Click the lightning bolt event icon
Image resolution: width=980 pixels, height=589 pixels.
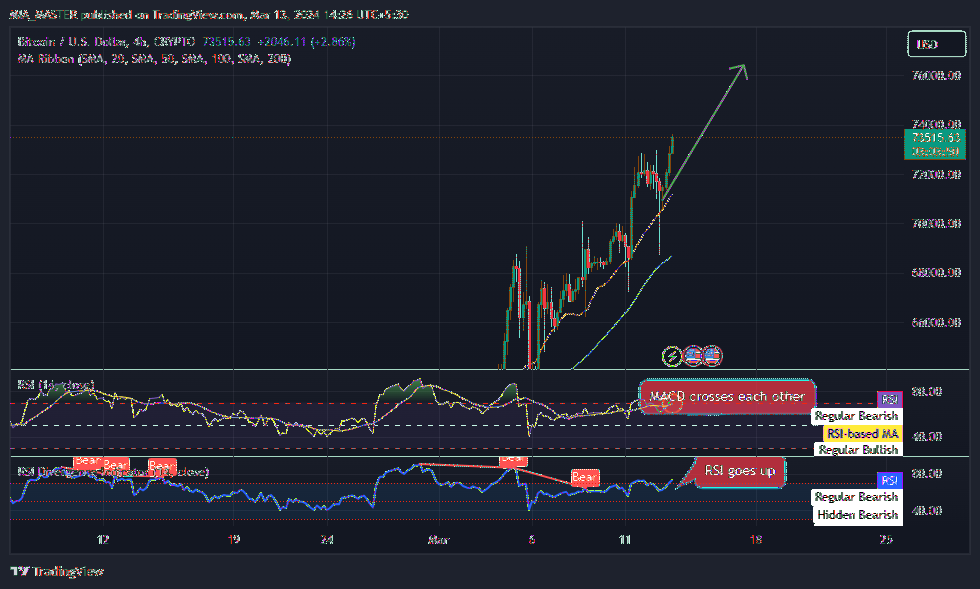pos(672,356)
